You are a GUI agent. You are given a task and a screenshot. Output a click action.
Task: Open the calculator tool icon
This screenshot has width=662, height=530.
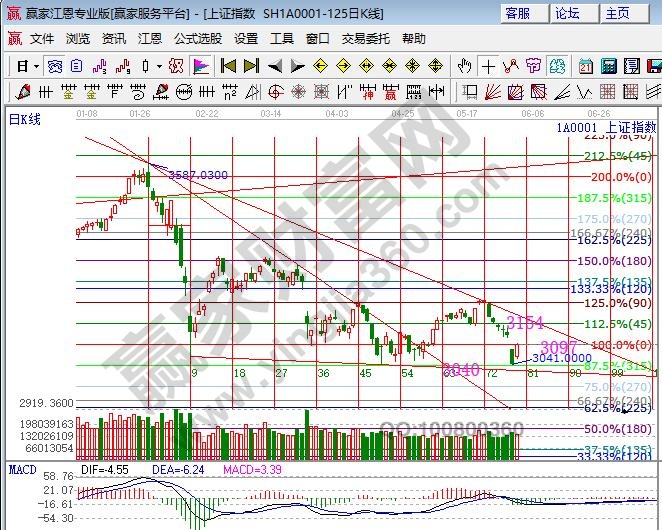pyautogui.click(x=608, y=66)
